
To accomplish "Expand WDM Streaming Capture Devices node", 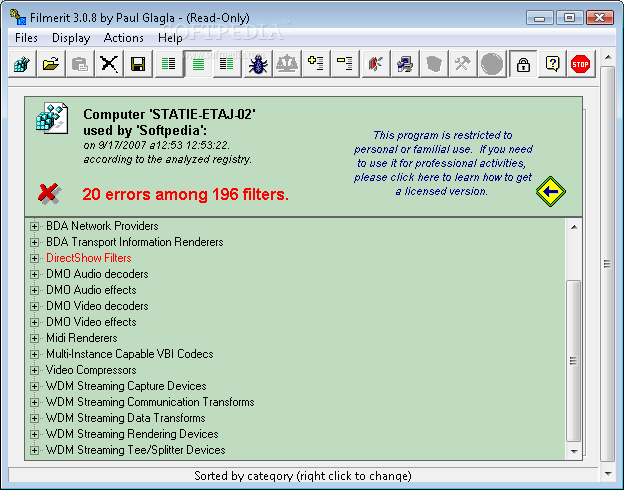I will tap(34, 386).
